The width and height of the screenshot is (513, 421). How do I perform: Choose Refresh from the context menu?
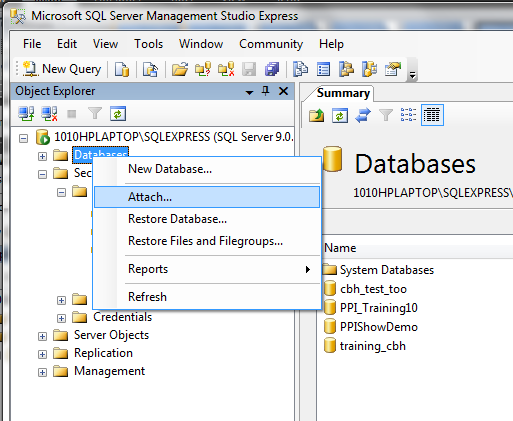click(x=207, y=297)
